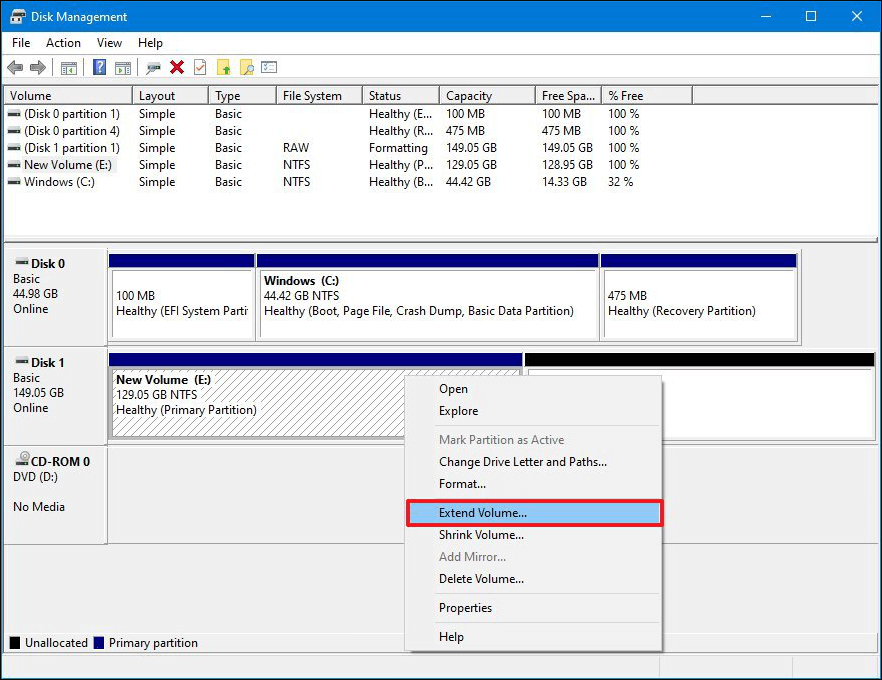Screen dimensions: 882x680
Task: Toggle the Show/Hide Console Tree toolbar icon
Action: pos(68,67)
